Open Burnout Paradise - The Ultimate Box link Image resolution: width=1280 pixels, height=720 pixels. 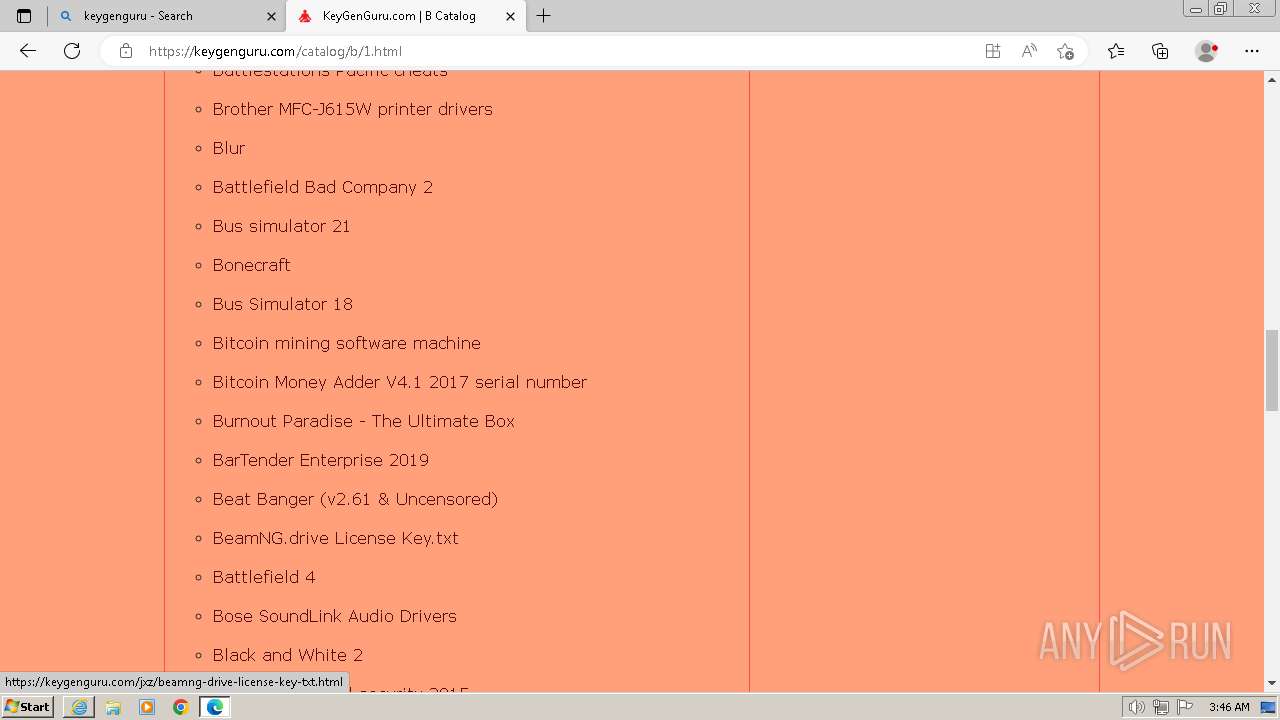363,421
